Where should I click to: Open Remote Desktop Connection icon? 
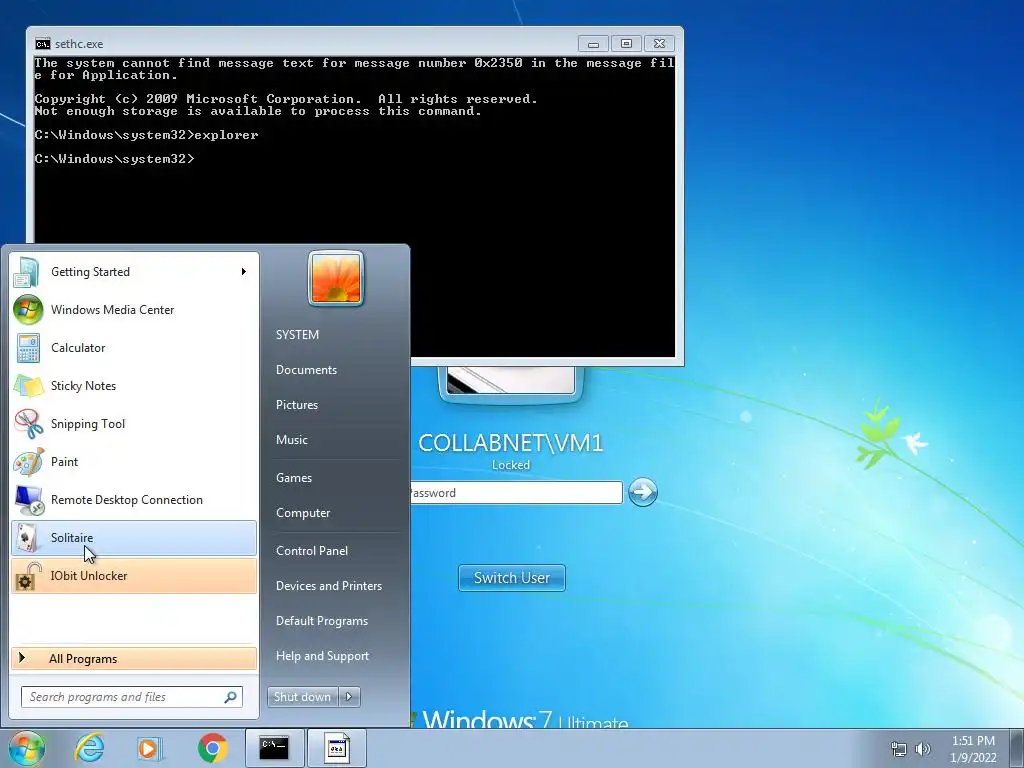(x=28, y=500)
